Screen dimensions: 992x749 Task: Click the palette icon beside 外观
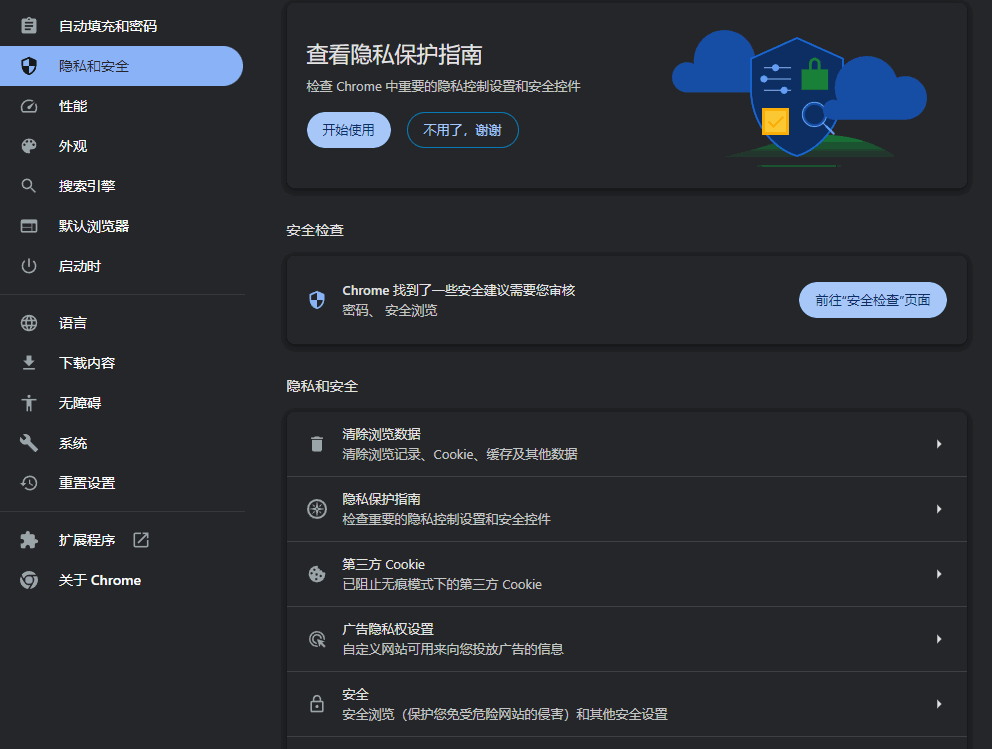[x=29, y=146]
